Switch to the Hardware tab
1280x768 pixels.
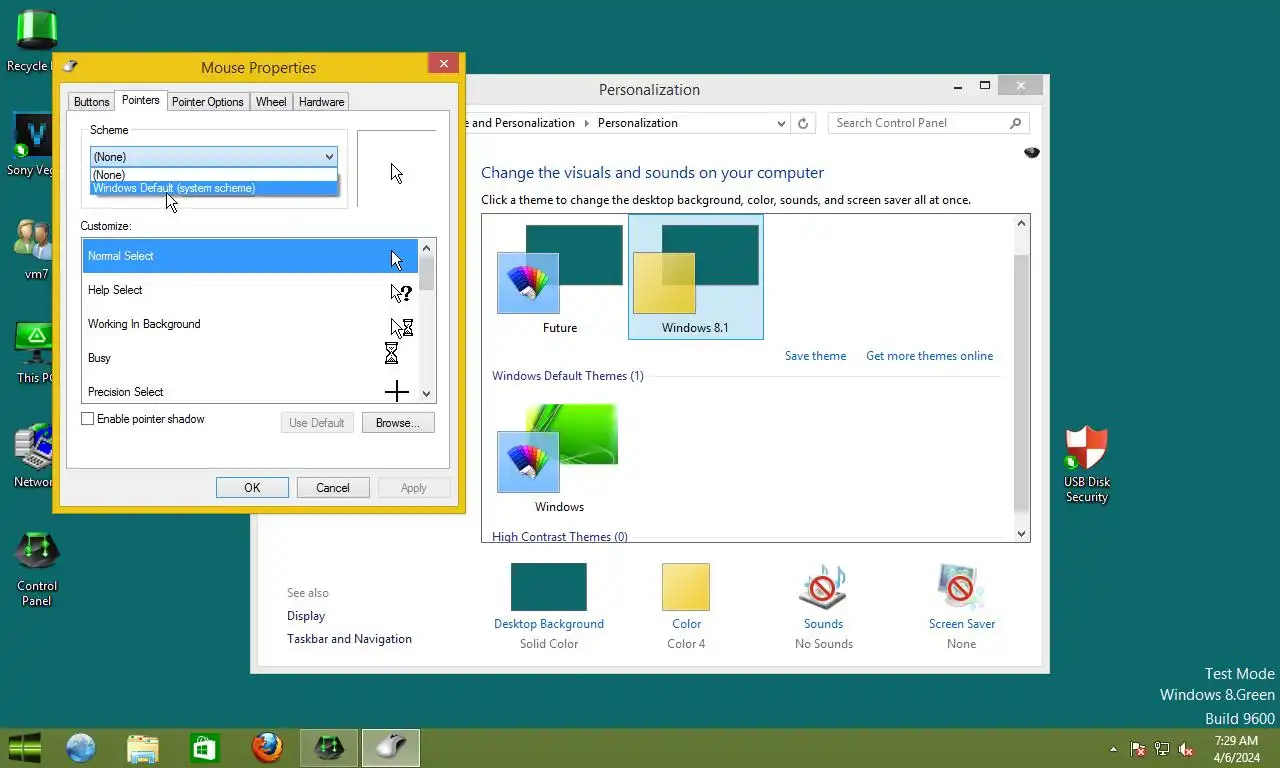[321, 102]
